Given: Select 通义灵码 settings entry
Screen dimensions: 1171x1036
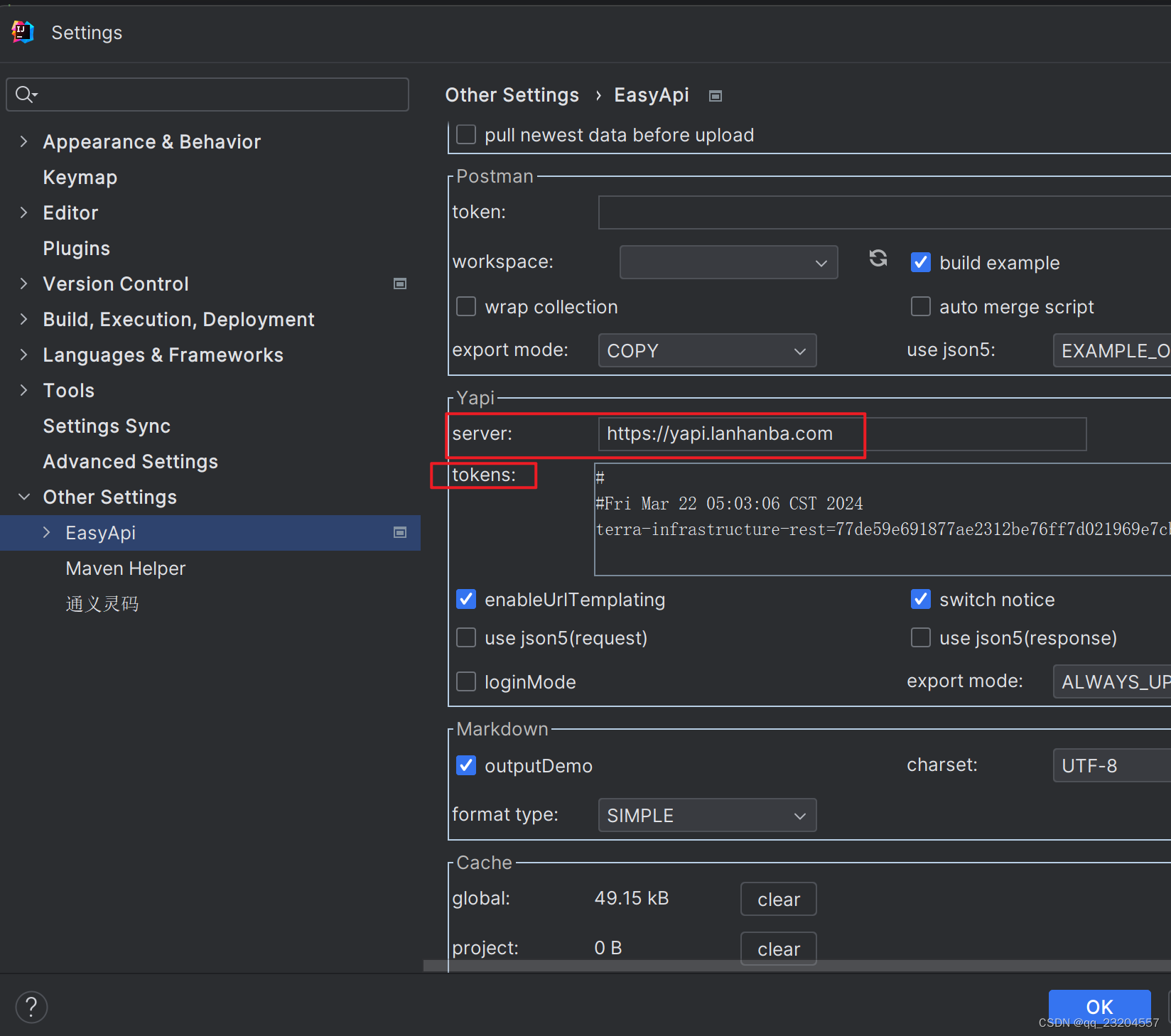Looking at the screenshot, I should [102, 603].
